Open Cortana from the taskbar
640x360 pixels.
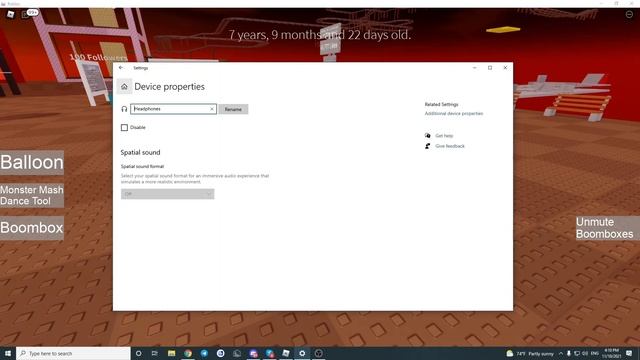pos(138,353)
